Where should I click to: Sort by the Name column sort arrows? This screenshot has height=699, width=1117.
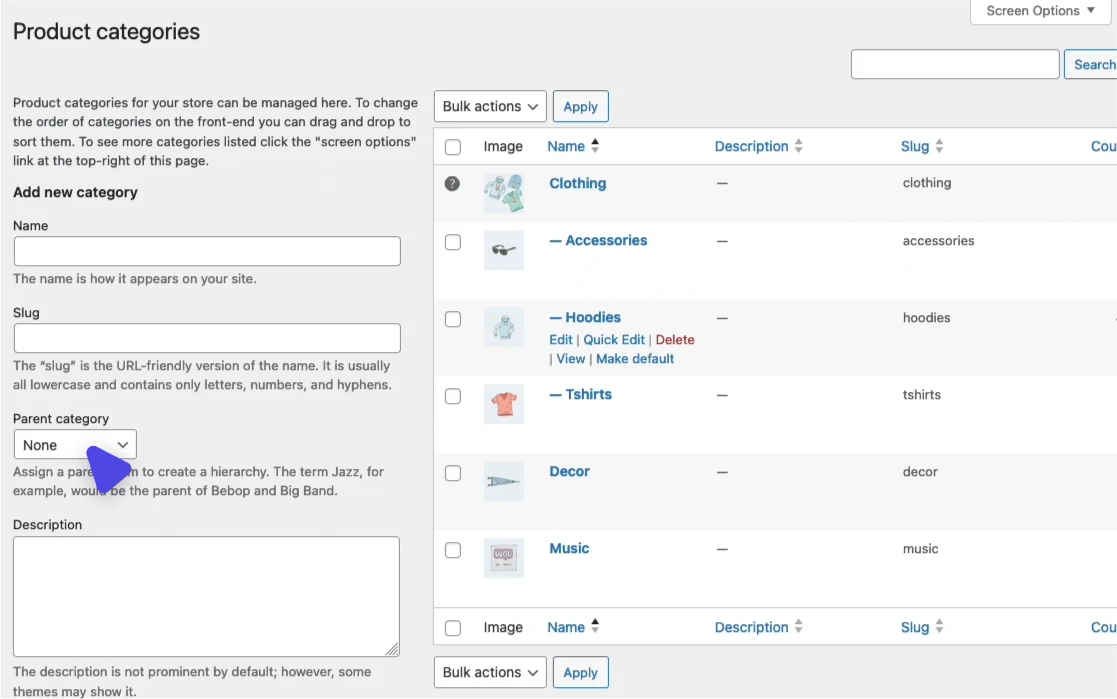(x=595, y=146)
